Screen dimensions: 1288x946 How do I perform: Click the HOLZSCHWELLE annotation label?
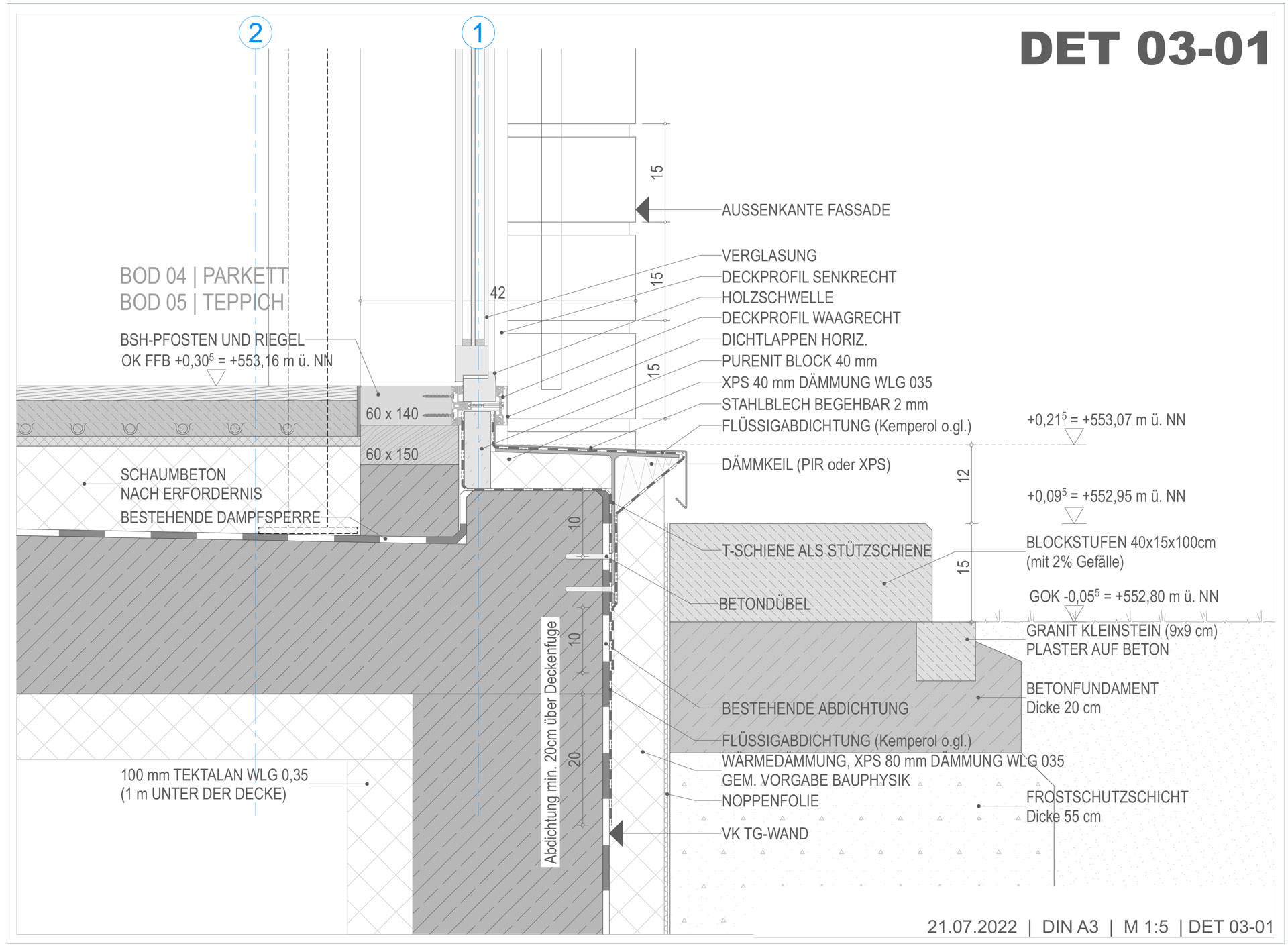pos(777,297)
